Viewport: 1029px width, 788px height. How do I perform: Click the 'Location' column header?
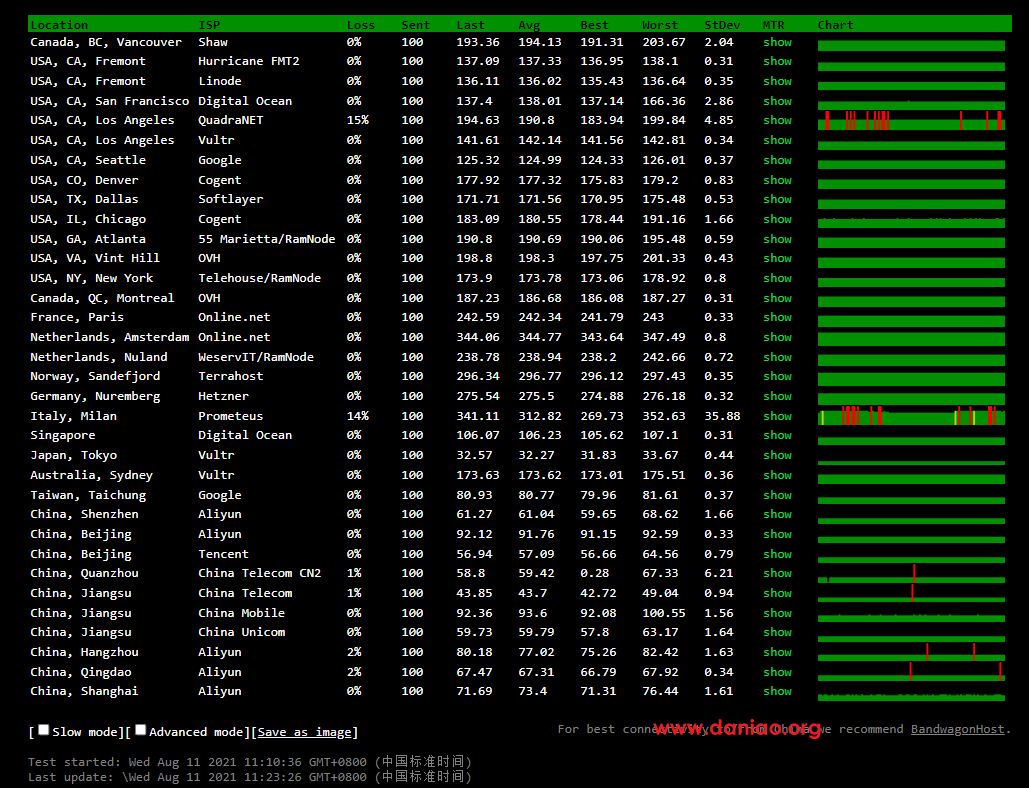click(x=59, y=25)
